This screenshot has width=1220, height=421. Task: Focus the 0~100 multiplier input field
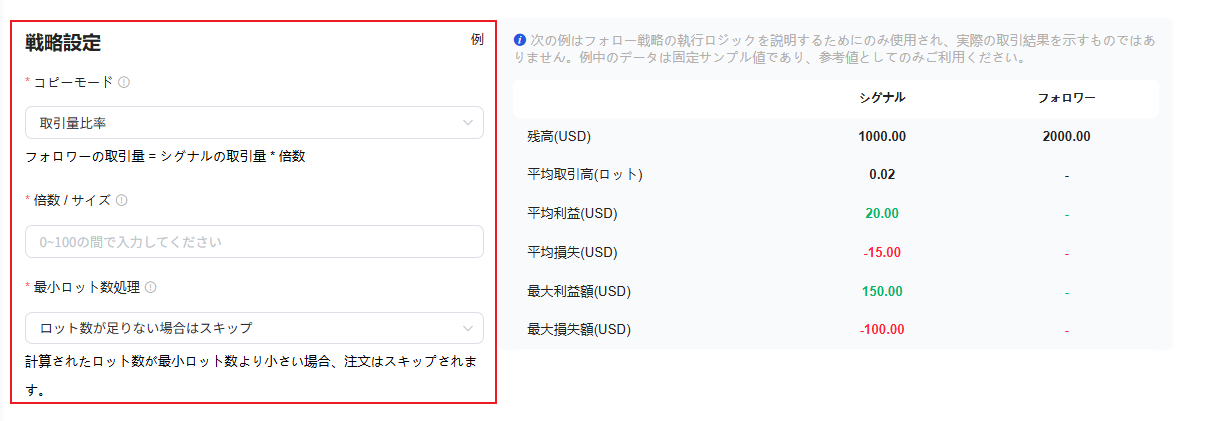(254, 241)
